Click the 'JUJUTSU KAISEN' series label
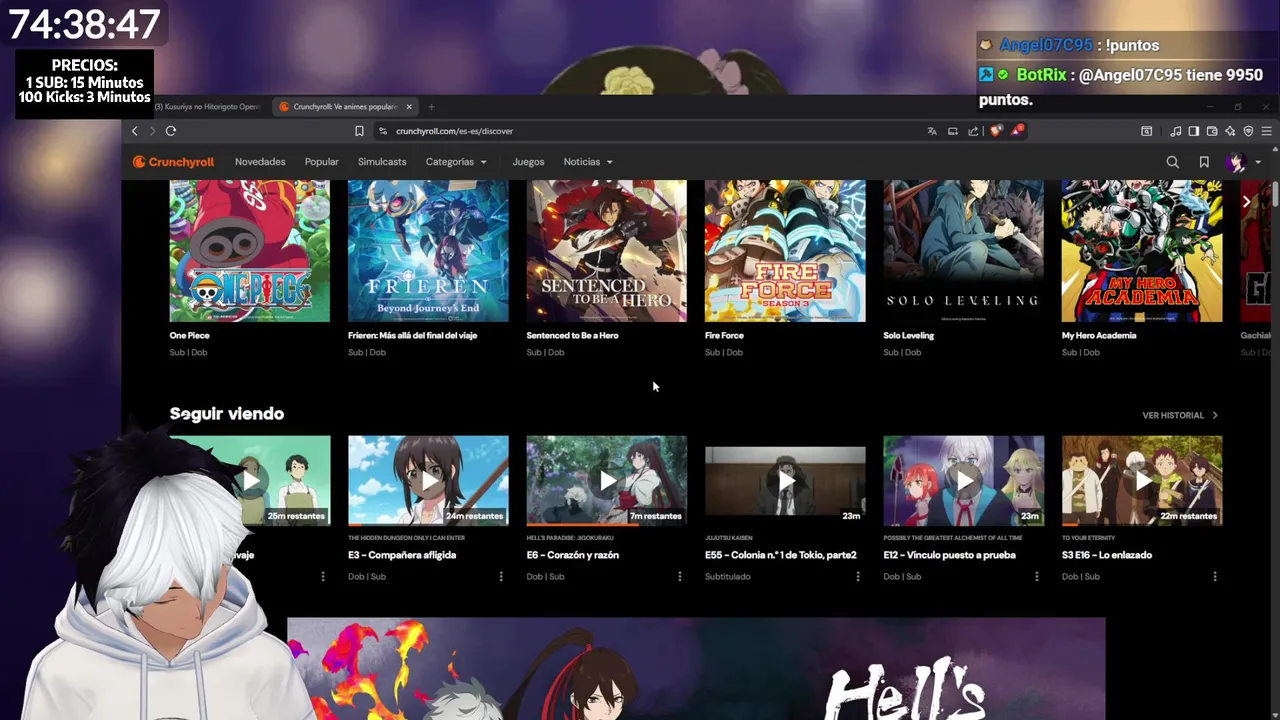Screen dimensions: 1280x720 (x=728, y=538)
